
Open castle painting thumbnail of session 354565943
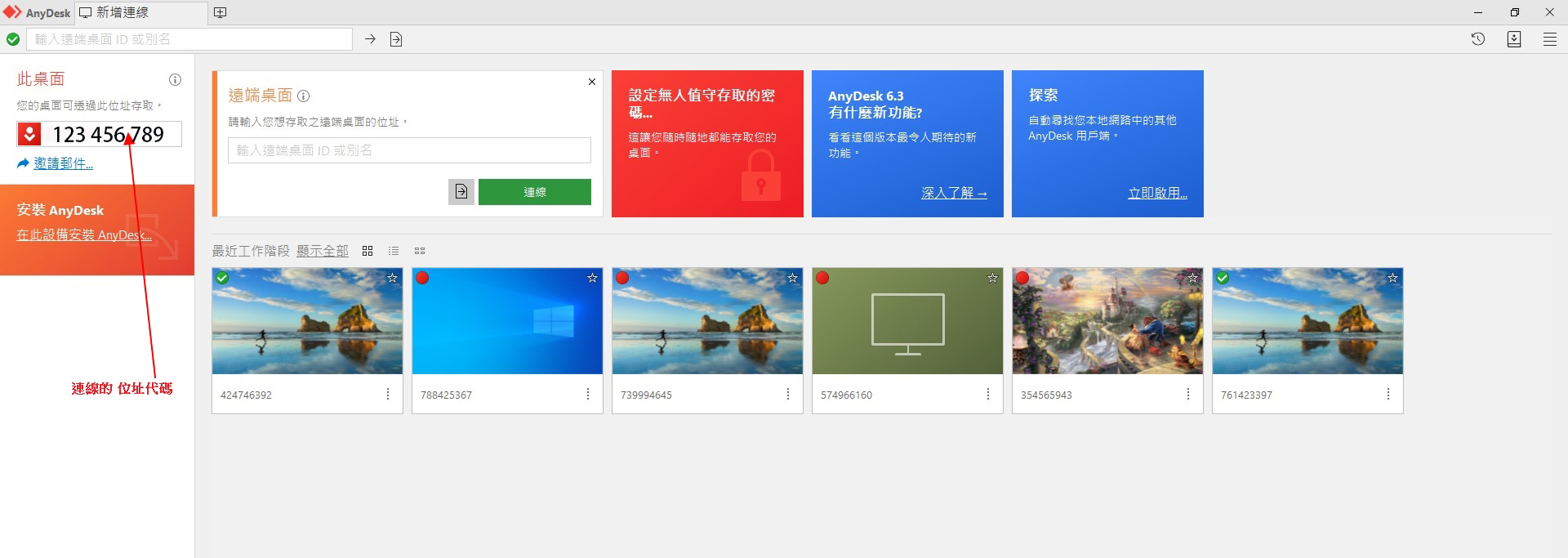(x=1107, y=321)
